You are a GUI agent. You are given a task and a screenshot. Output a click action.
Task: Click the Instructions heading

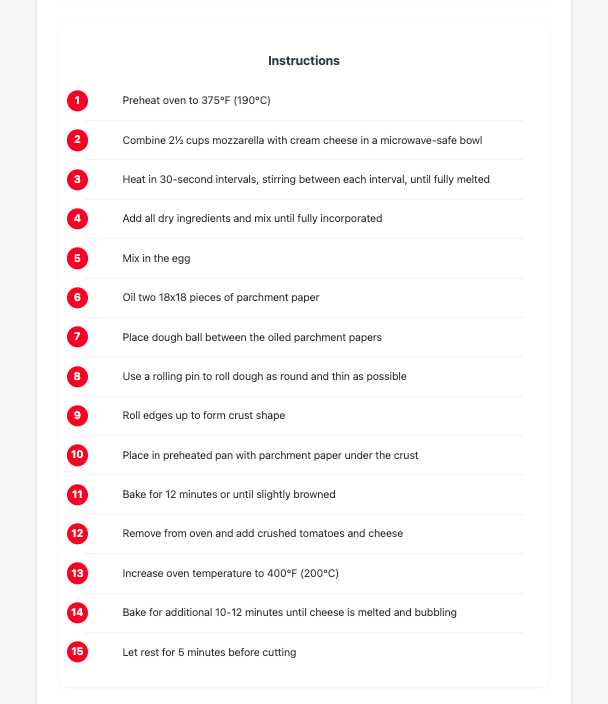[x=304, y=61]
